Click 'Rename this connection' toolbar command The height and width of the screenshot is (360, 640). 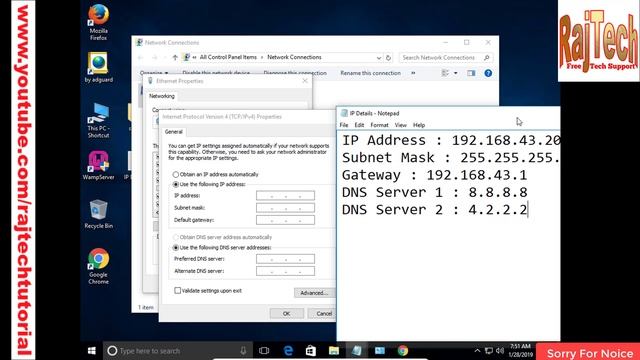370,73
